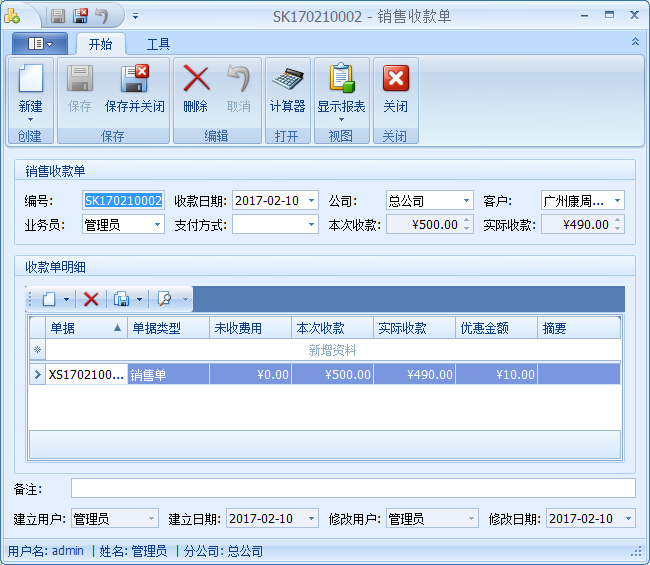Select the 开始 (Start) ribbon tab
Viewport: 650px width, 565px height.
pyautogui.click(x=100, y=44)
